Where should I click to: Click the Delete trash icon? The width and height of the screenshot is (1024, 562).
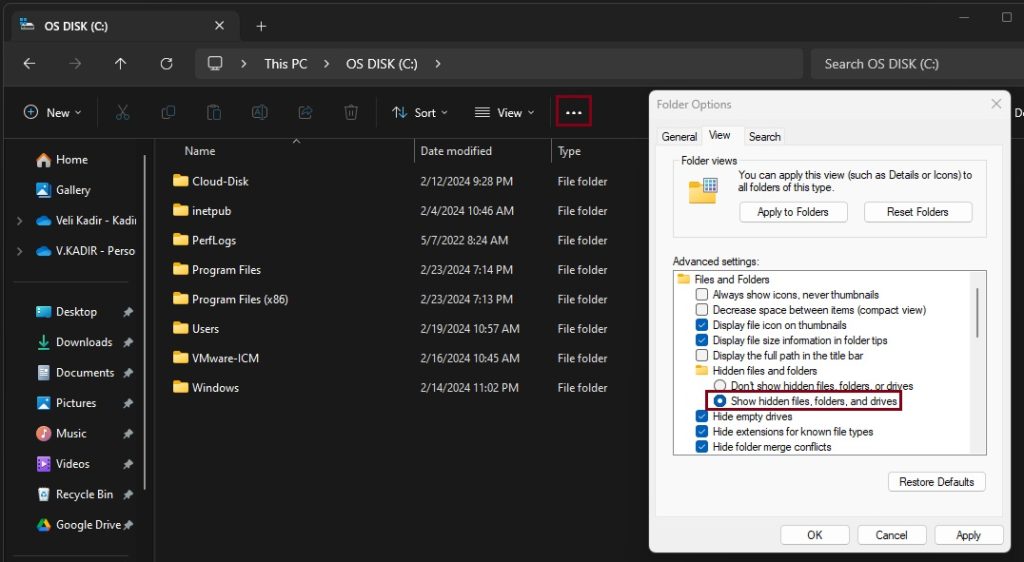pos(351,112)
